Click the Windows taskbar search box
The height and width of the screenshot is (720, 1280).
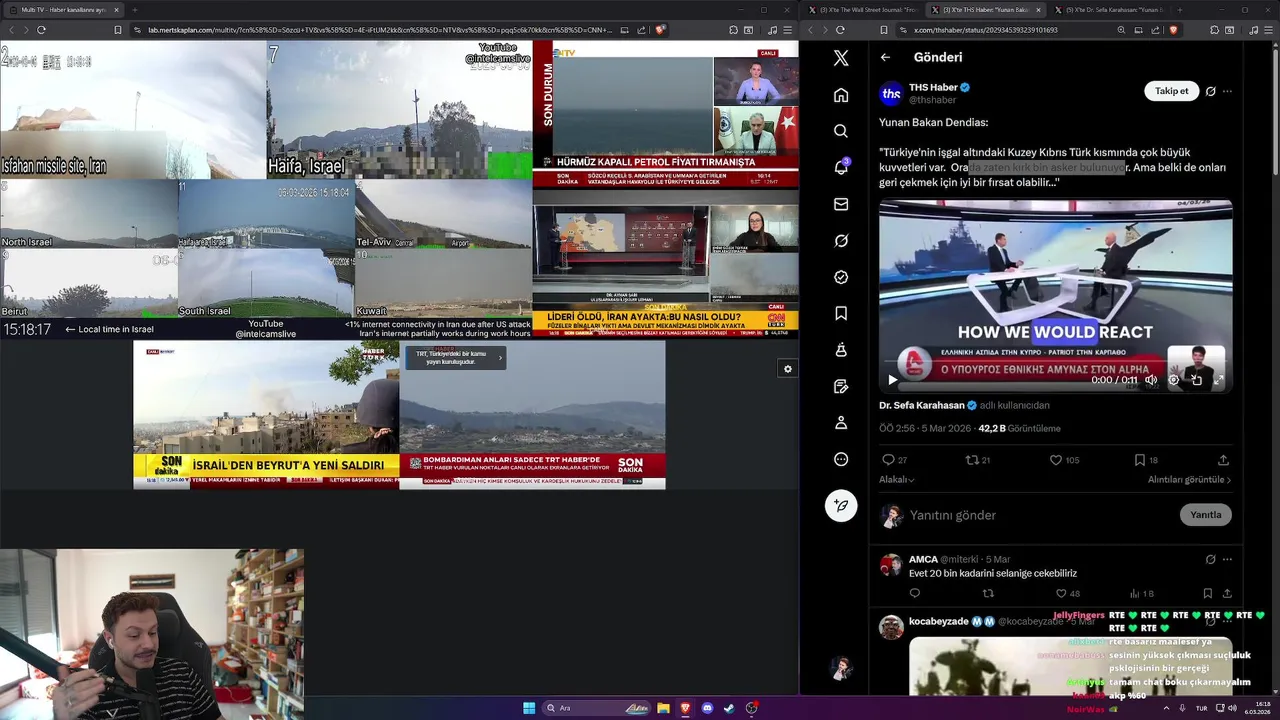597,708
